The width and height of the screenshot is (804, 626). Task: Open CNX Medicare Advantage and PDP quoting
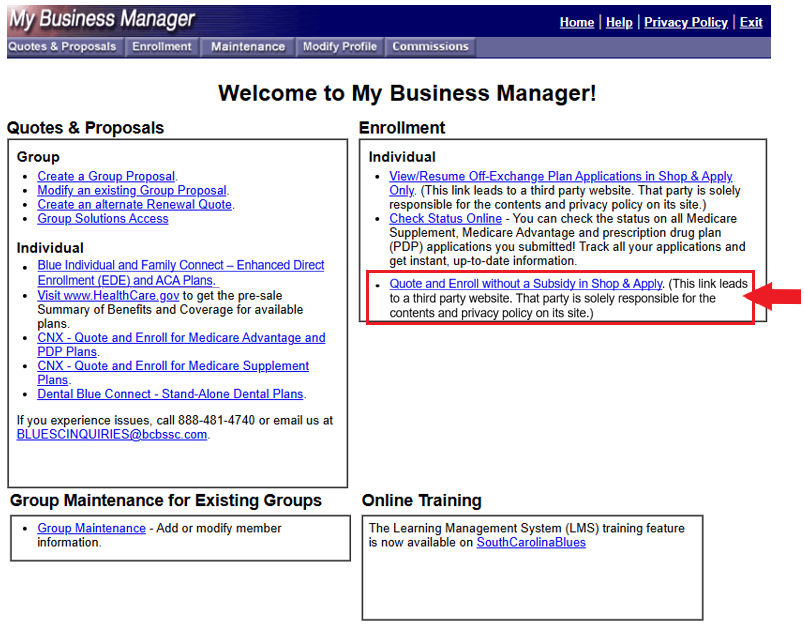click(x=181, y=337)
